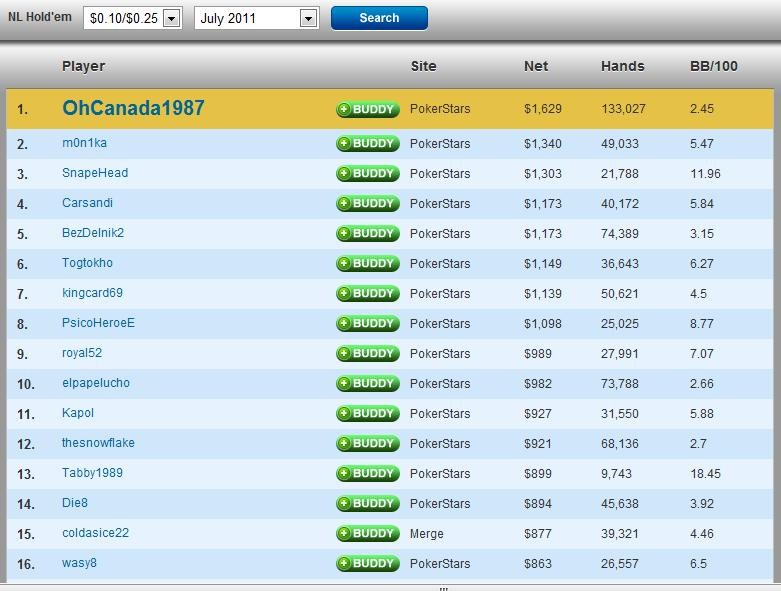Select the 39,321 hands value
The width and height of the screenshot is (781, 591).
(620, 534)
